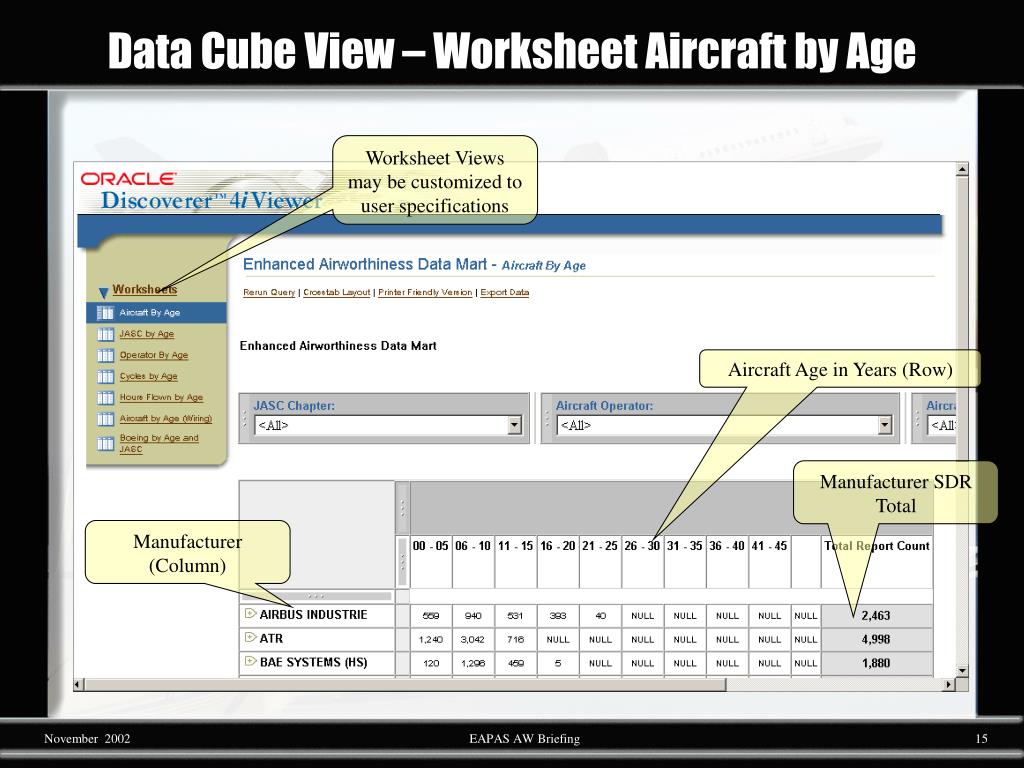Select the Aircraft By Age worksheet
This screenshot has height=768, width=1024.
(x=150, y=313)
